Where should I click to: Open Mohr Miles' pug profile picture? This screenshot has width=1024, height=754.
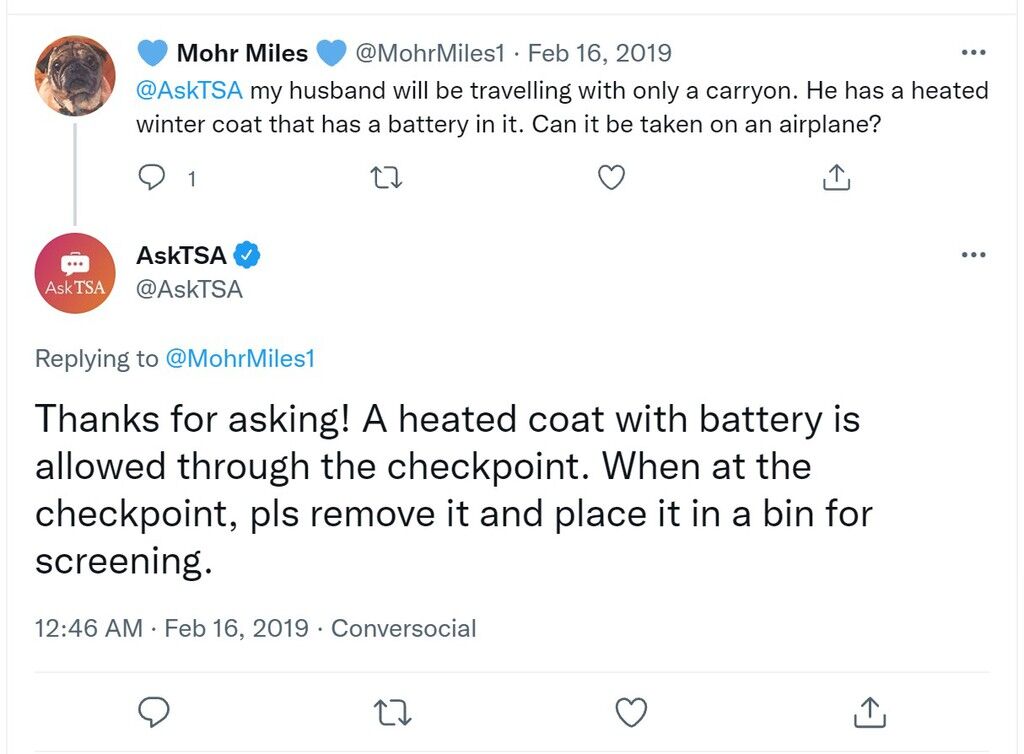tap(75, 76)
